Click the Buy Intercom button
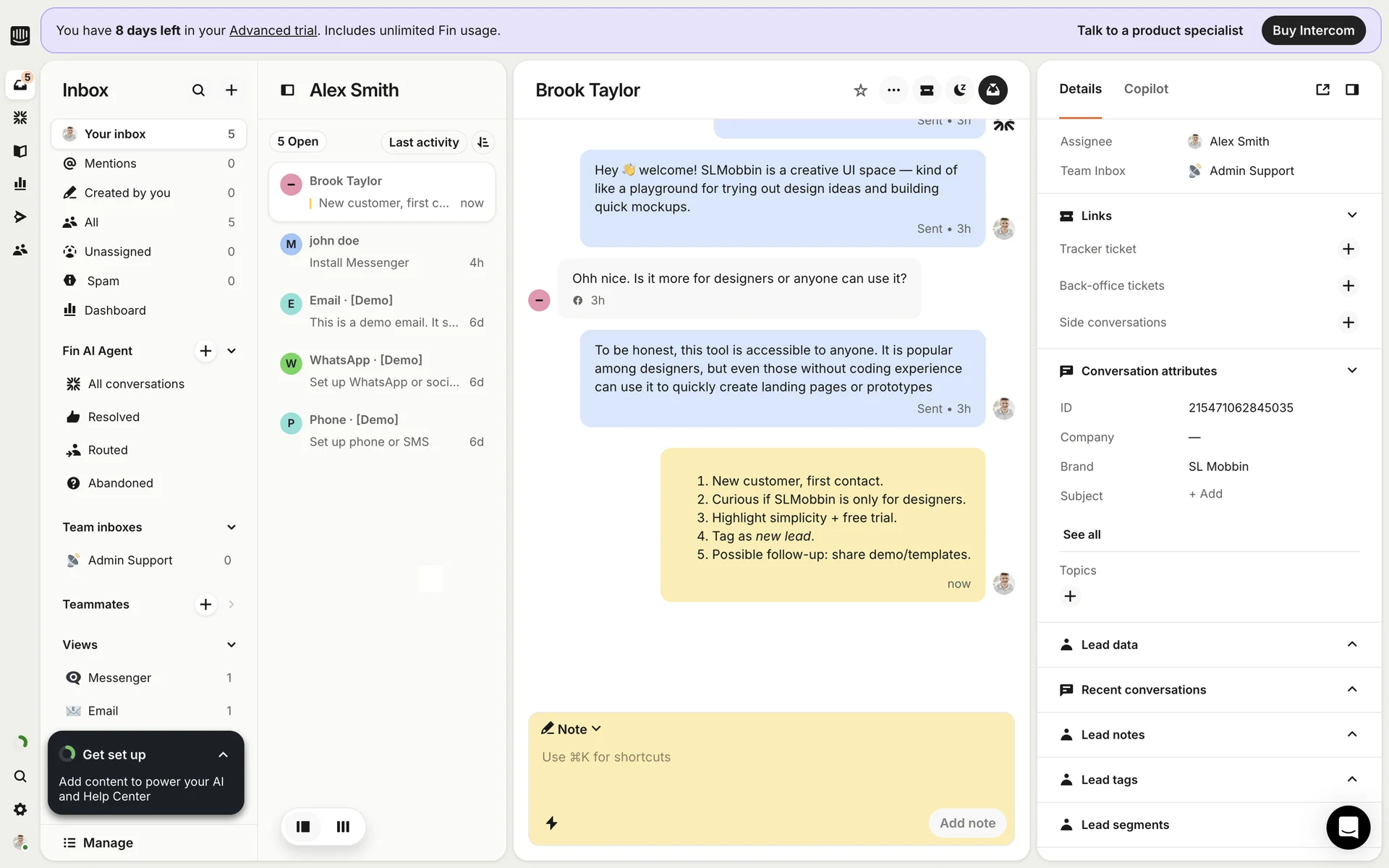Viewport: 1389px width, 868px height. pyautogui.click(x=1312, y=30)
